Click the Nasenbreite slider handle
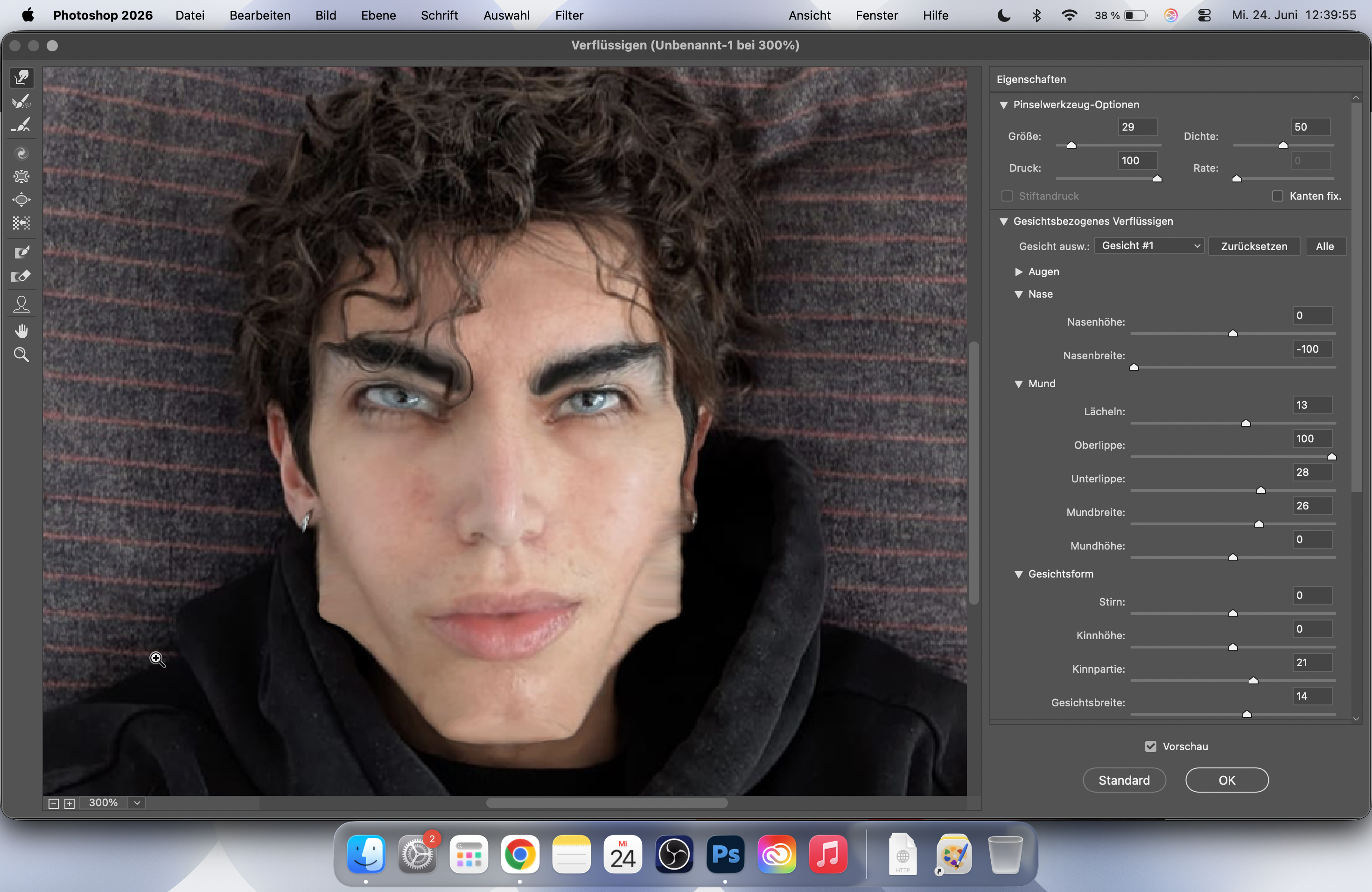 [1134, 367]
